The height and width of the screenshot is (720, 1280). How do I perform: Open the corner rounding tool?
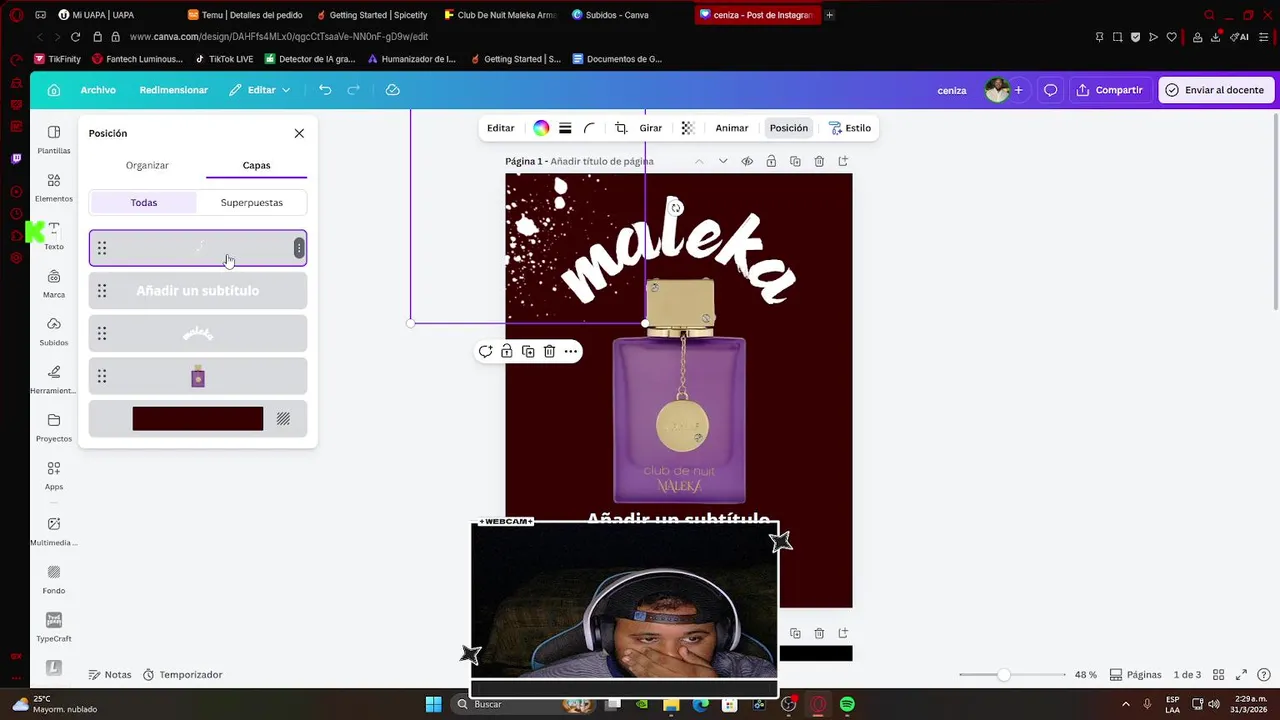tap(590, 128)
